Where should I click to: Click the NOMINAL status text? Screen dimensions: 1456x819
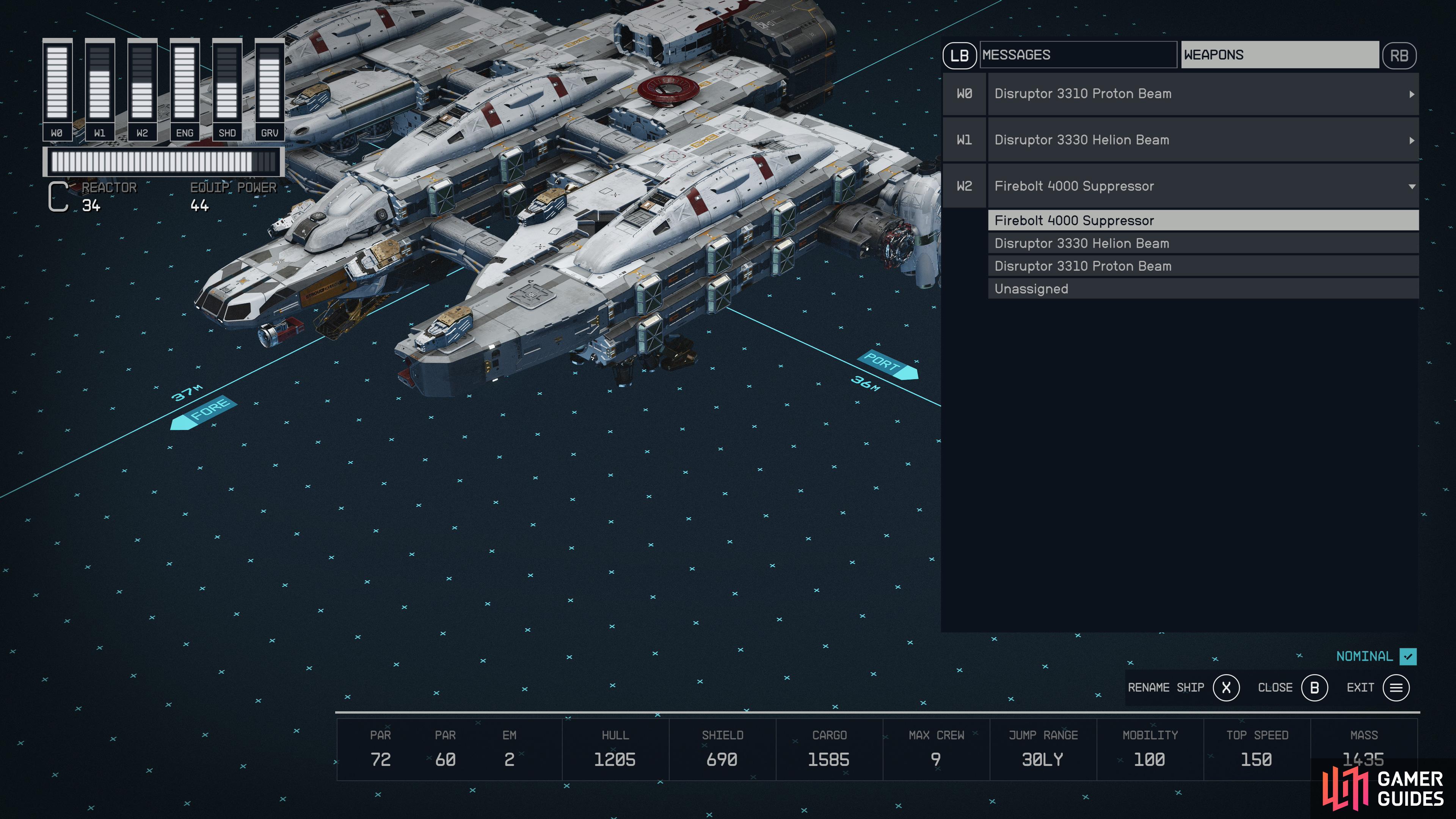(1364, 656)
